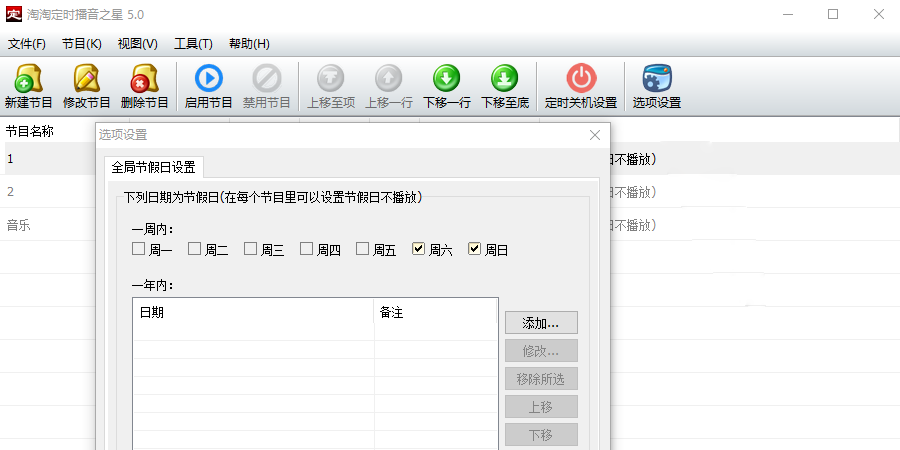Click the 删除节目 toolbar icon
The height and width of the screenshot is (450, 900).
(144, 78)
